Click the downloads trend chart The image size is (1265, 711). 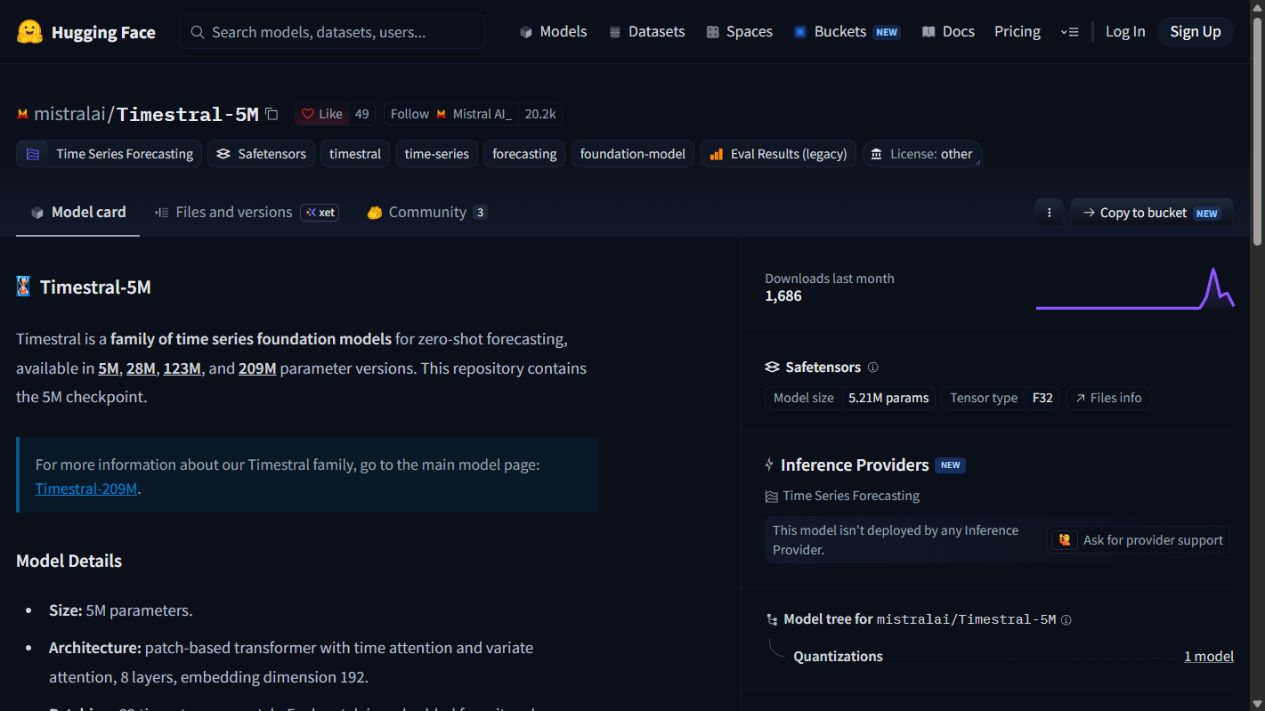pyautogui.click(x=1135, y=288)
